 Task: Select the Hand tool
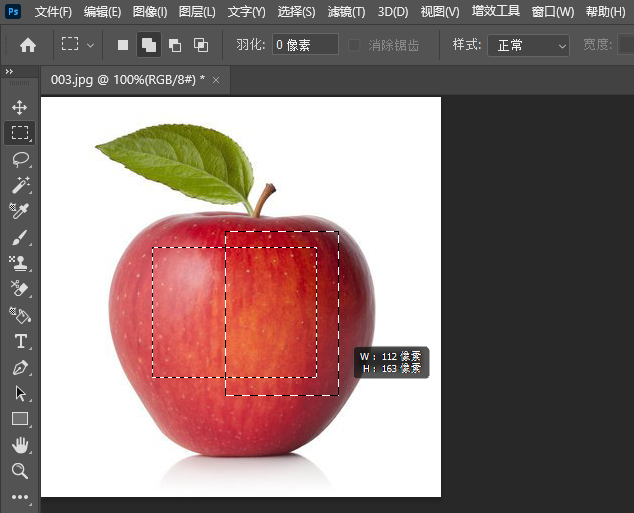point(19,445)
